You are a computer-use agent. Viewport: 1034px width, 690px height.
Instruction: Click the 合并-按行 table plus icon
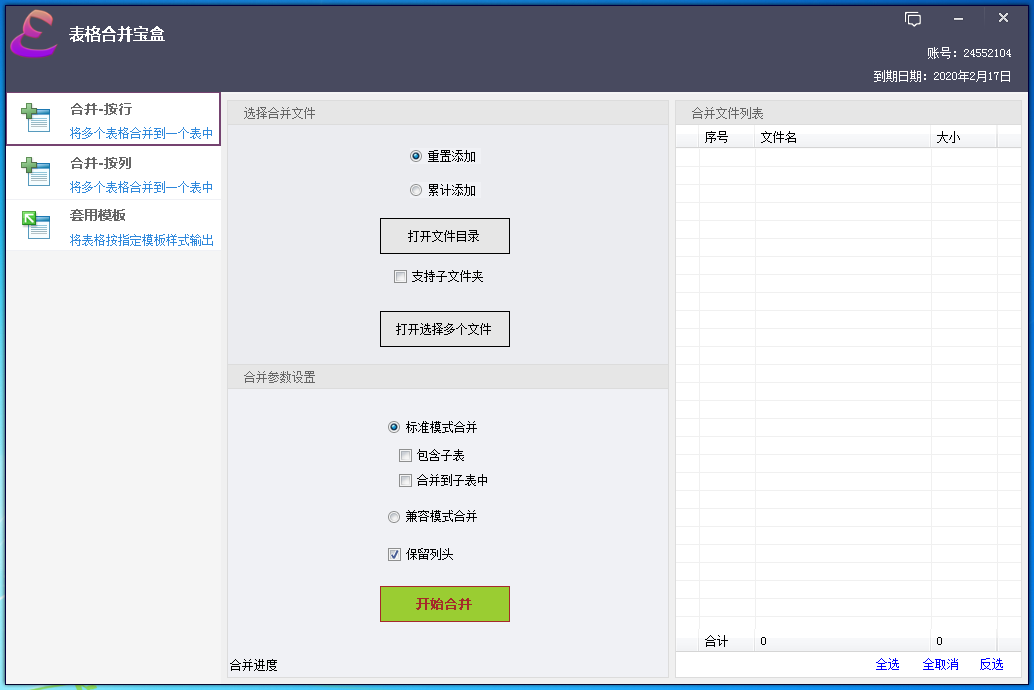point(36,118)
